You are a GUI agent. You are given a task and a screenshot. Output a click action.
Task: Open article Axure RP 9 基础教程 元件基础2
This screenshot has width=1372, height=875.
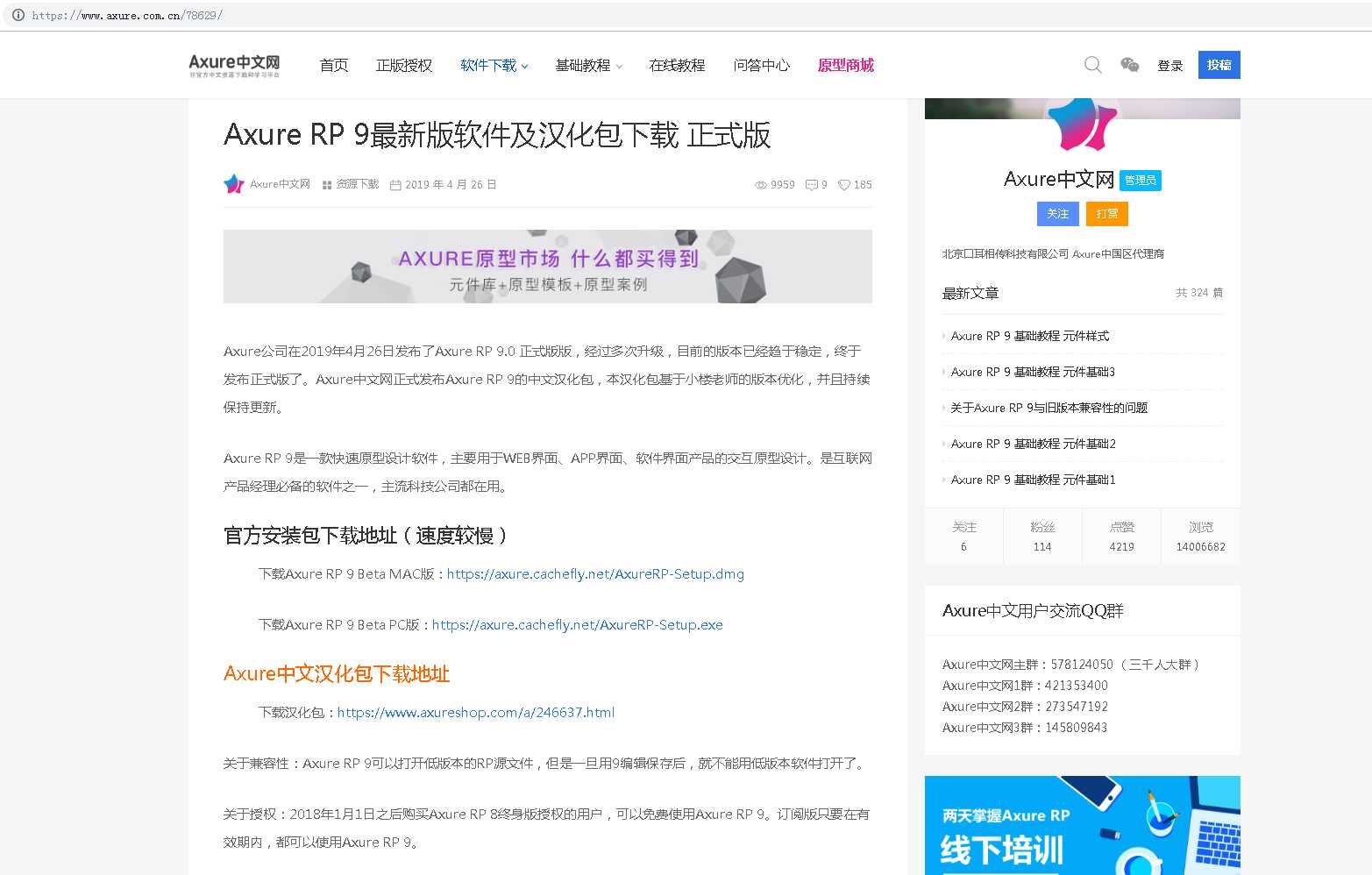click(1034, 444)
